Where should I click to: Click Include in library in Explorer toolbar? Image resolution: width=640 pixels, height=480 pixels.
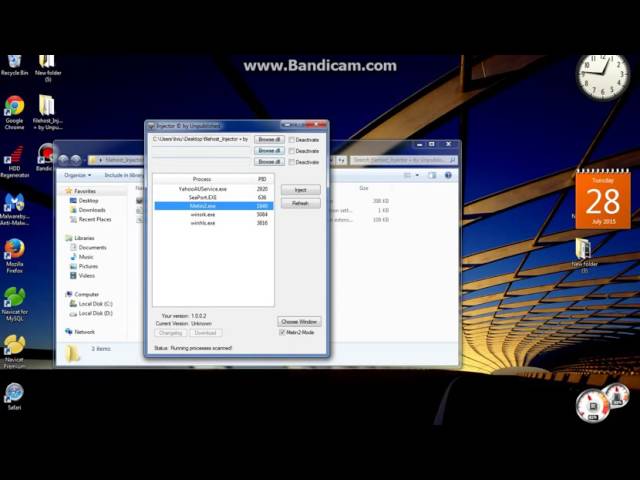(124, 175)
